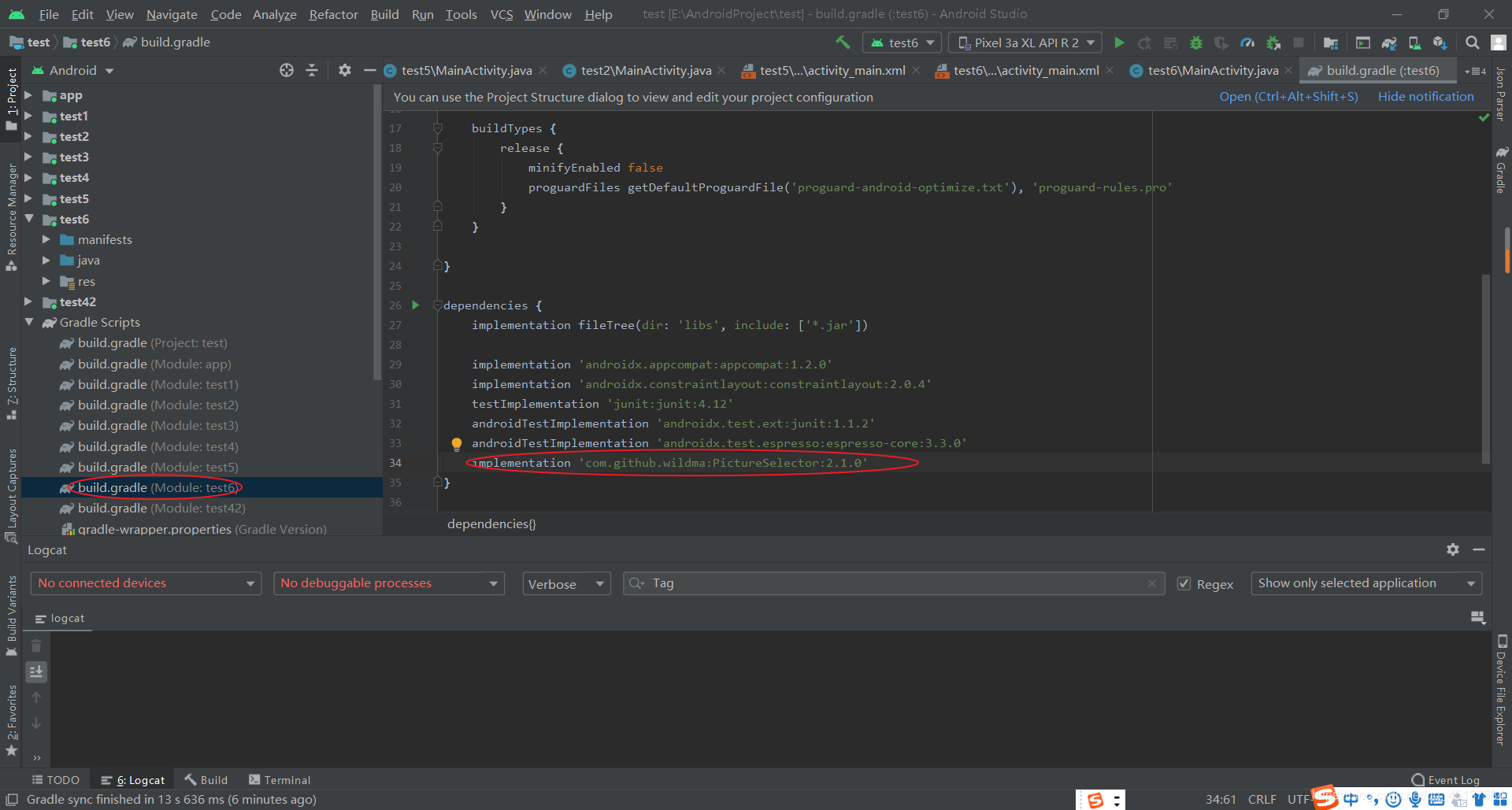Click the Make Project hammer icon
1512x810 pixels.
pyautogui.click(x=843, y=43)
